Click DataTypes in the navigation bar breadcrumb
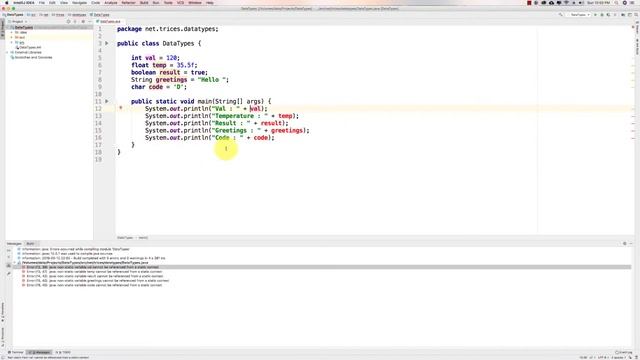This screenshot has width=640, height=360. (x=14, y=15)
